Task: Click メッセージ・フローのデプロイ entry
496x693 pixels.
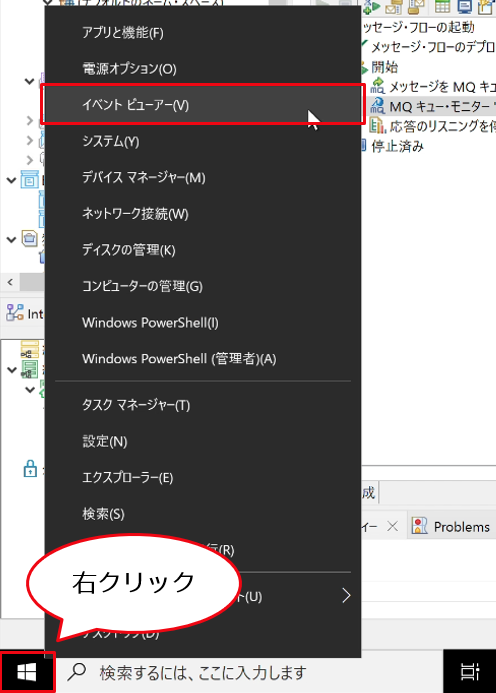Action: pyautogui.click(x=433, y=47)
